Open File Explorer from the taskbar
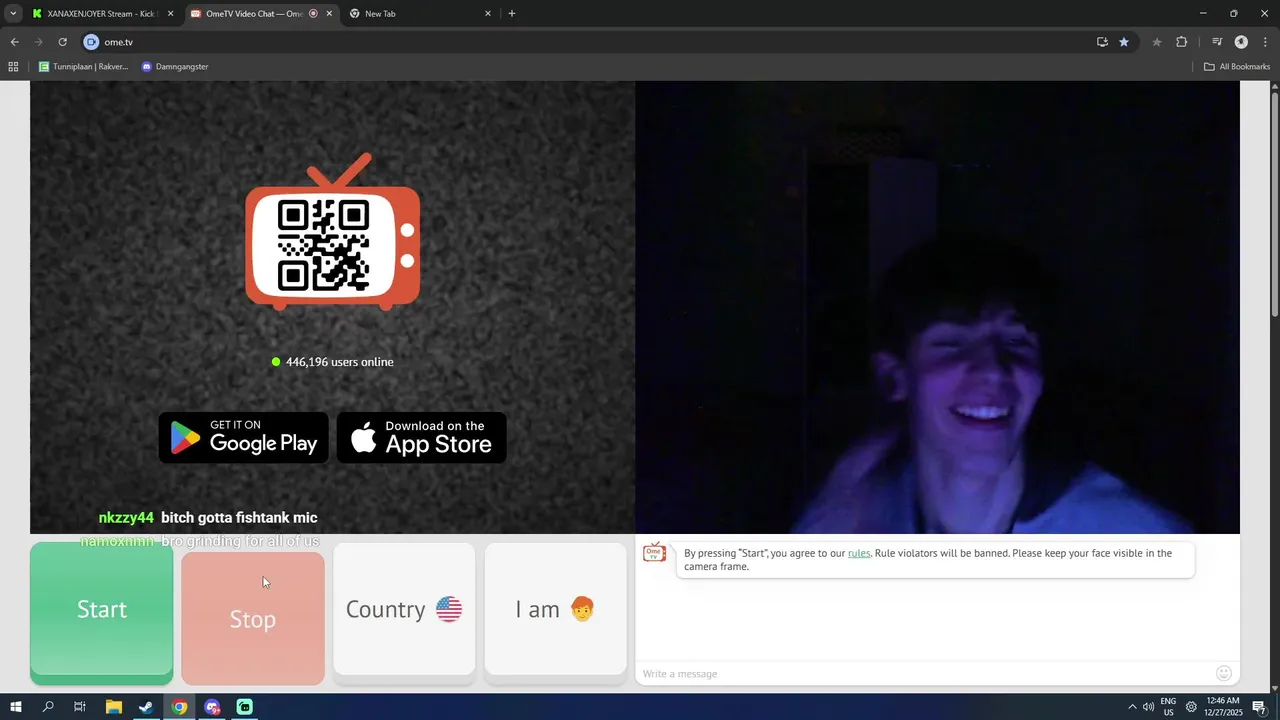The width and height of the screenshot is (1280, 720). pos(113,707)
